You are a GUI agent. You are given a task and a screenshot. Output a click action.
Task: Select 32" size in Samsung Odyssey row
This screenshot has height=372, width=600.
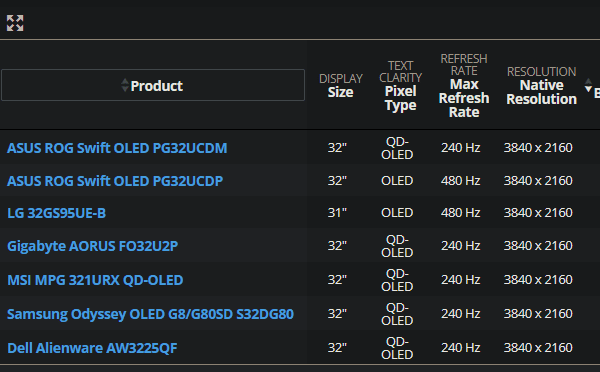tap(337, 314)
